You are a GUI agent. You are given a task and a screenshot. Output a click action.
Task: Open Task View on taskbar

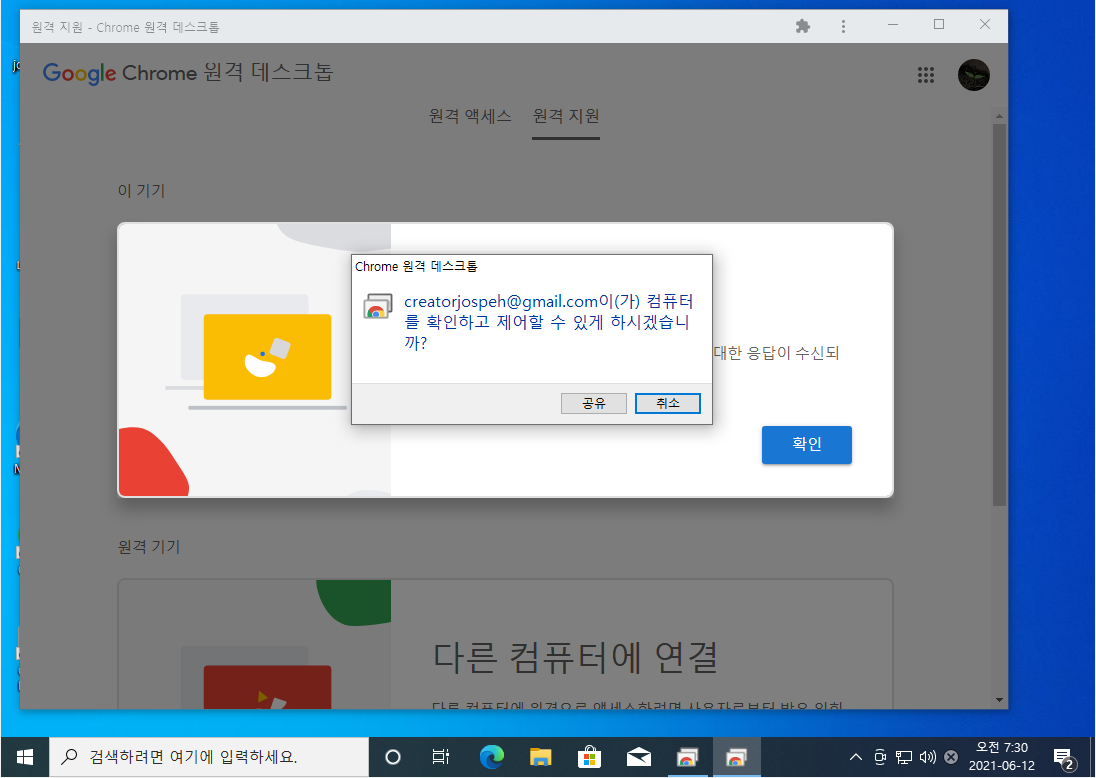click(x=440, y=757)
